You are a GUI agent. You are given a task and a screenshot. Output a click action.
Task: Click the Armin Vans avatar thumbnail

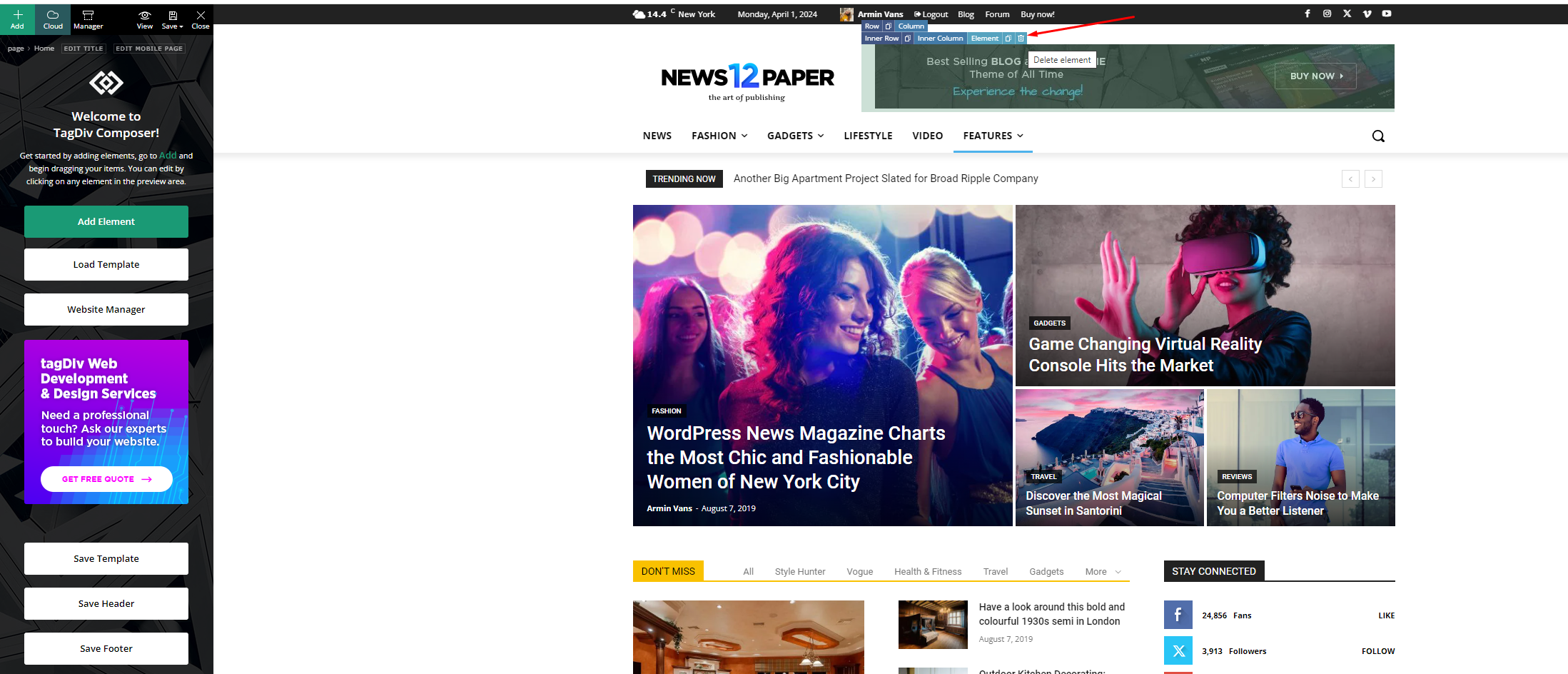[847, 14]
